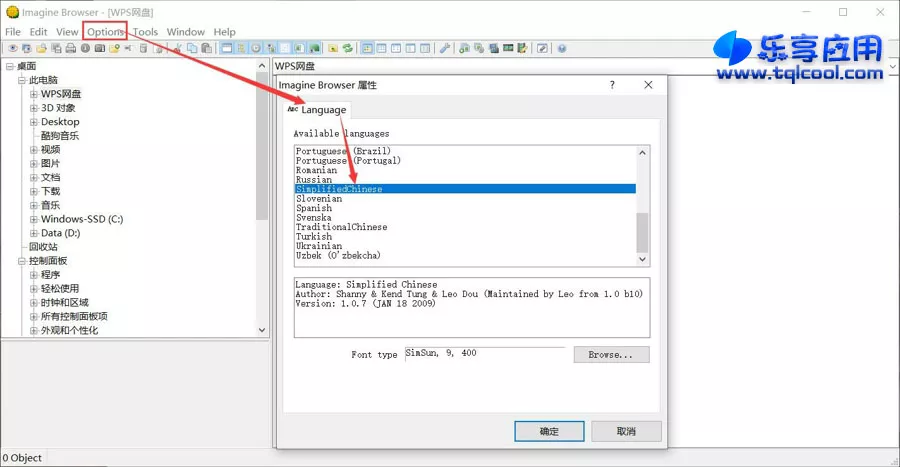Screen dimensions: 900x467
Task: Click the printer icon in toolbar
Action: pos(71,49)
